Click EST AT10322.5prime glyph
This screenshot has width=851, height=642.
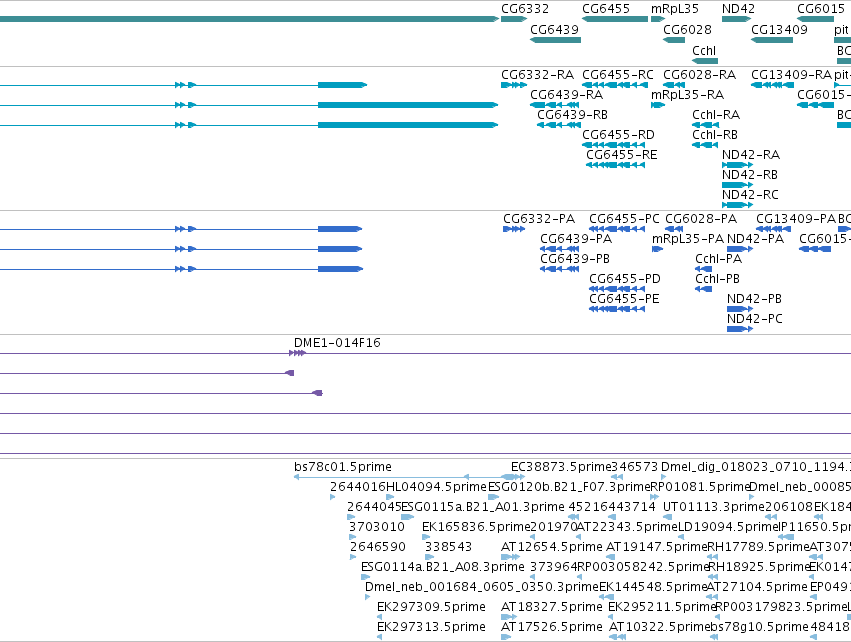click(x=618, y=638)
